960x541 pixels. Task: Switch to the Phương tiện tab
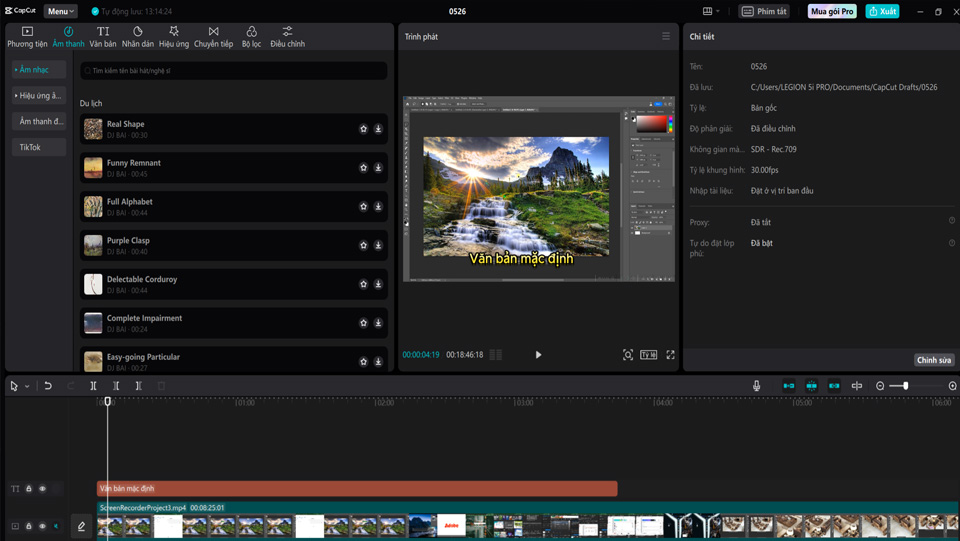point(28,37)
